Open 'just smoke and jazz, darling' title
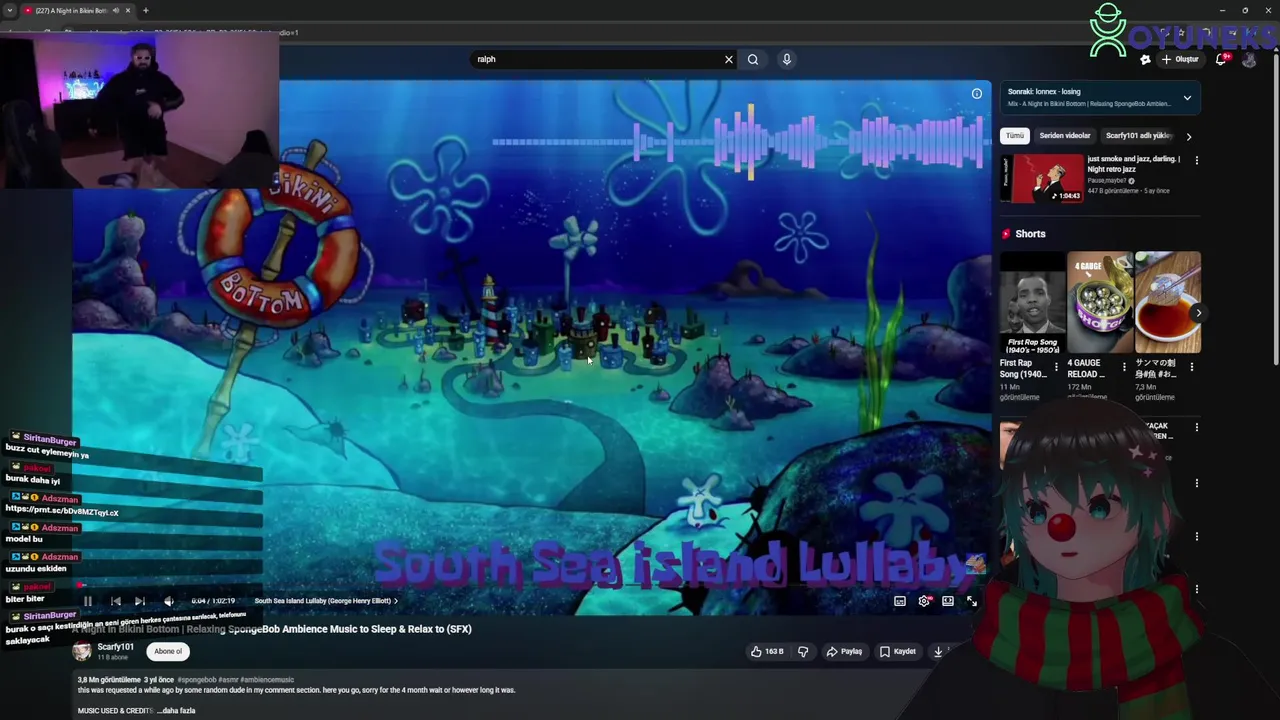This screenshot has height=720, width=1280. click(1134, 164)
